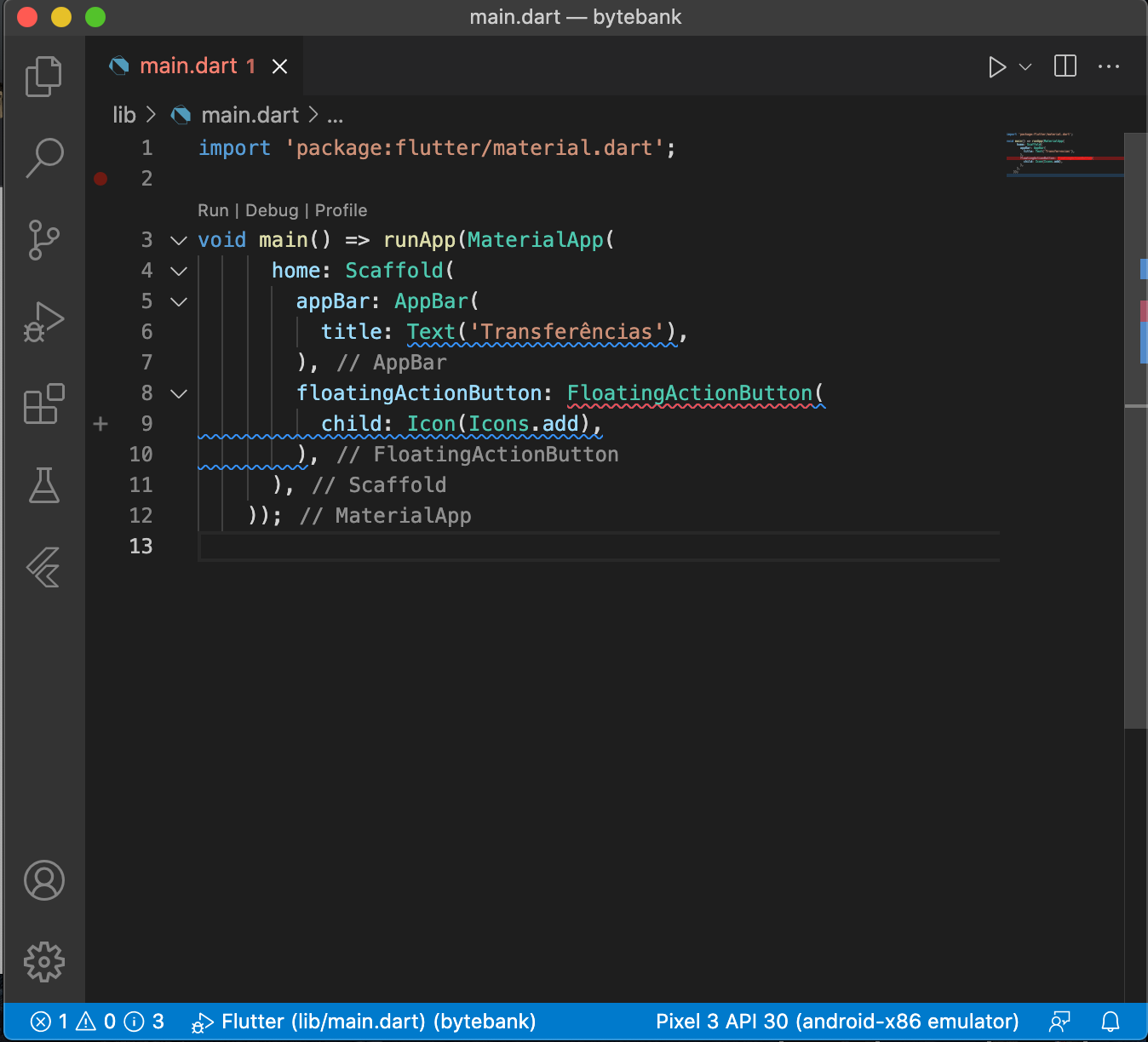
Task: Split the editor to the right
Action: click(1065, 66)
